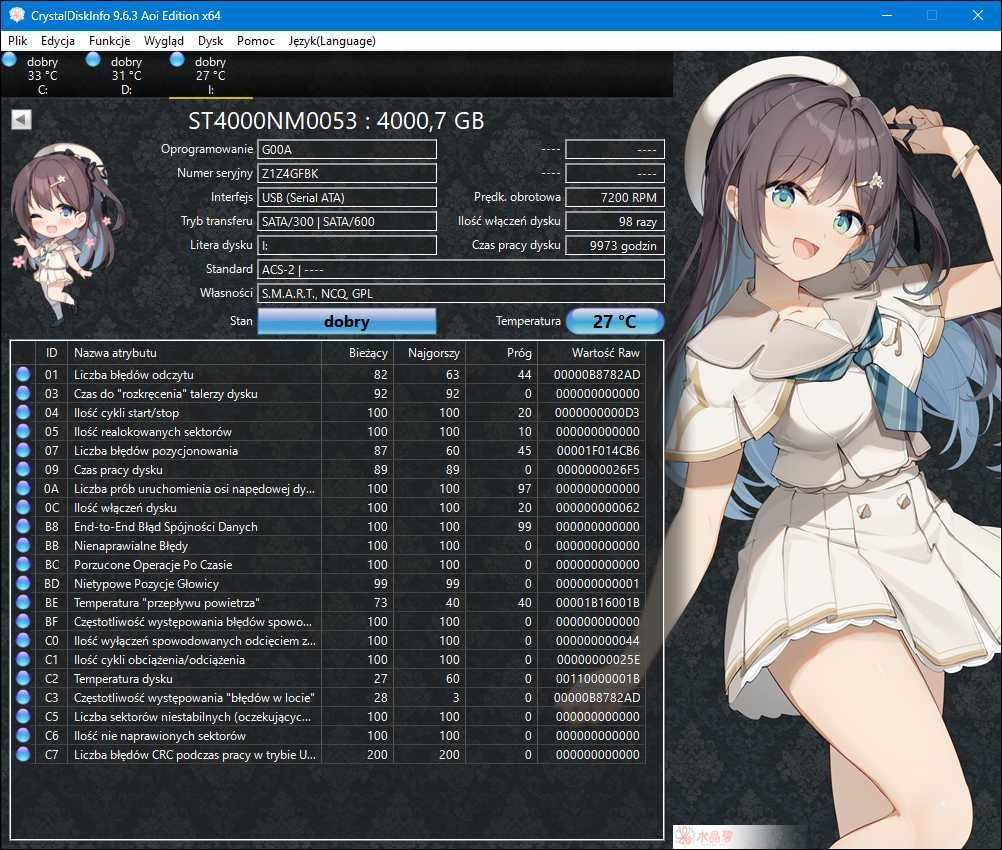Click the Najgorszy column header

click(428, 353)
